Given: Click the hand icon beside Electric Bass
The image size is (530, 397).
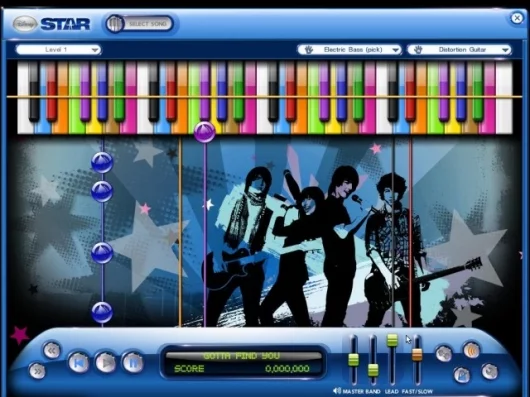Looking at the screenshot, I should 309,50.
